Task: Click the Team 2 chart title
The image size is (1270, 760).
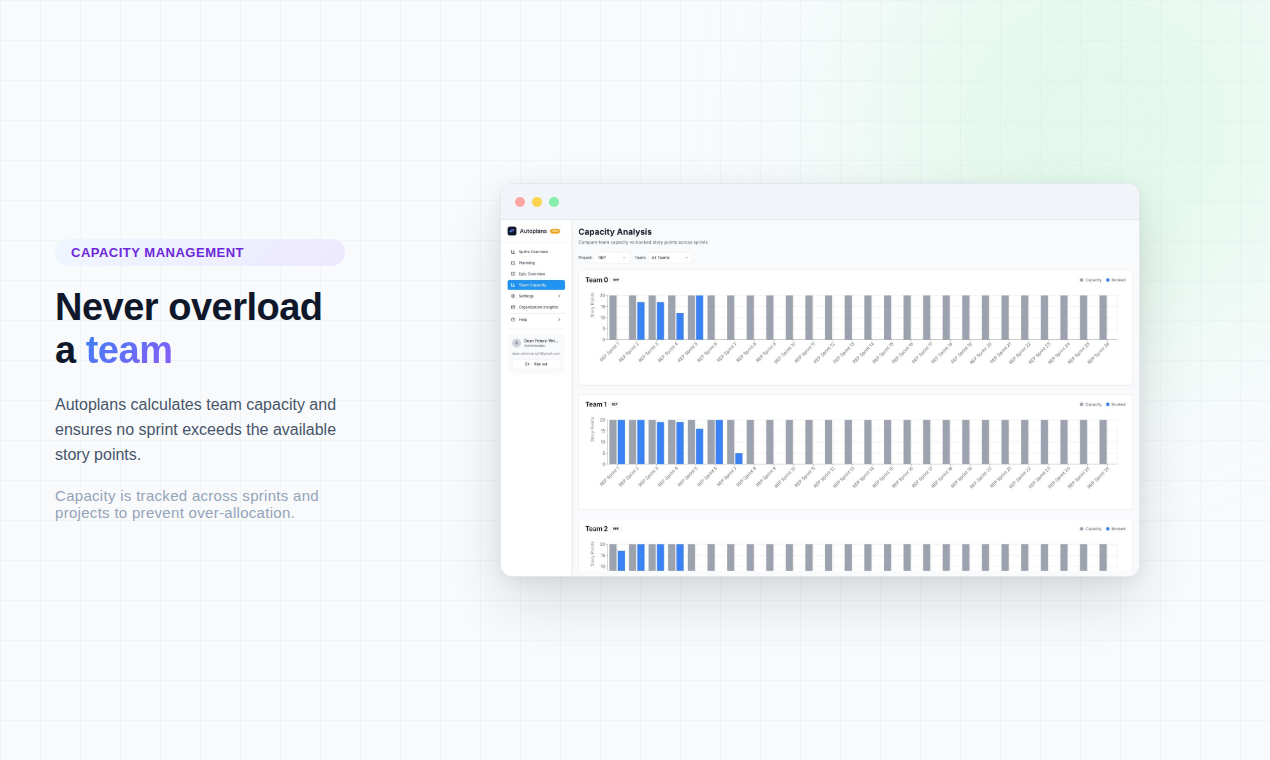Action: [x=596, y=529]
